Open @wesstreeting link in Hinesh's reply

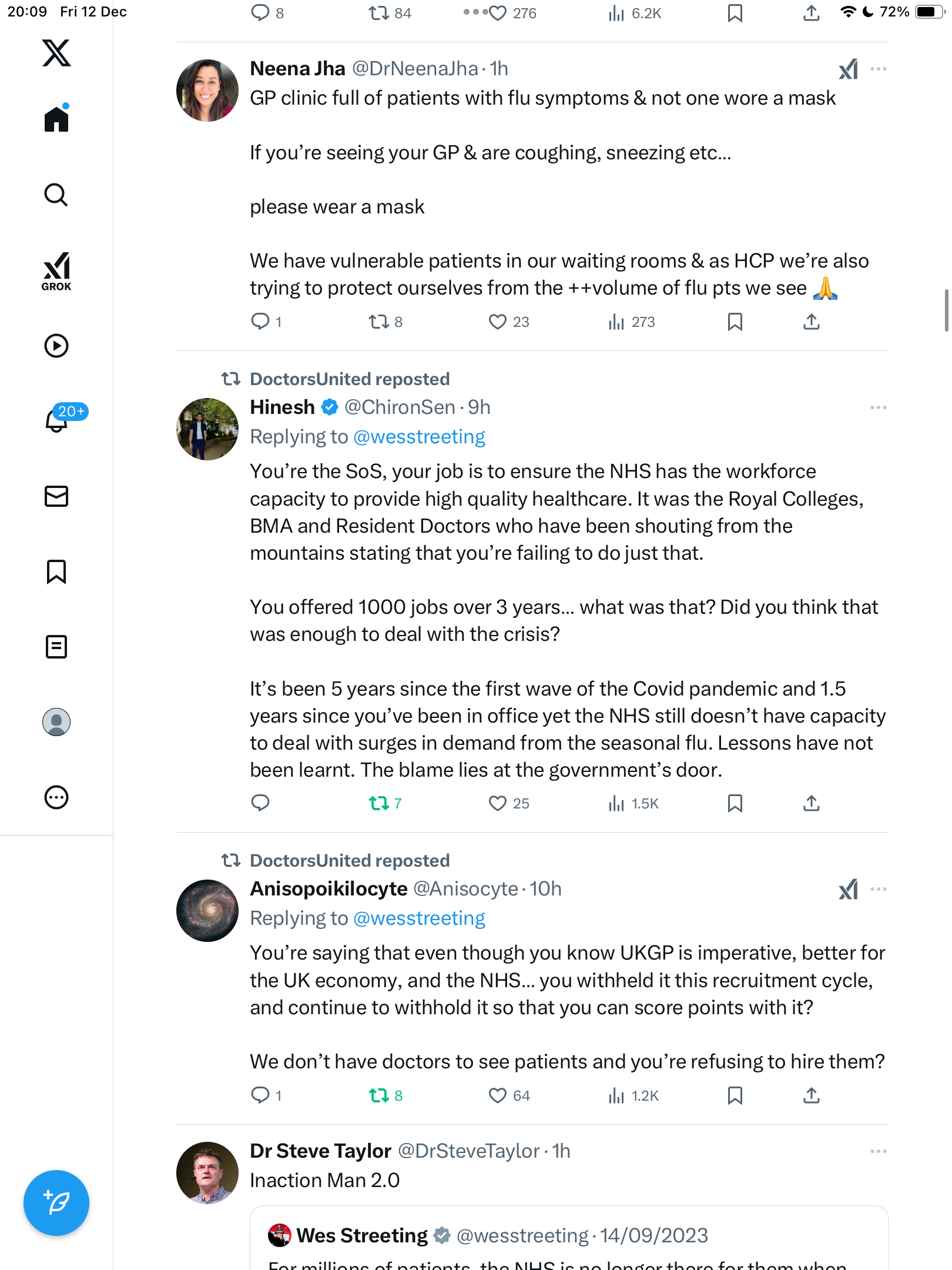tap(419, 437)
